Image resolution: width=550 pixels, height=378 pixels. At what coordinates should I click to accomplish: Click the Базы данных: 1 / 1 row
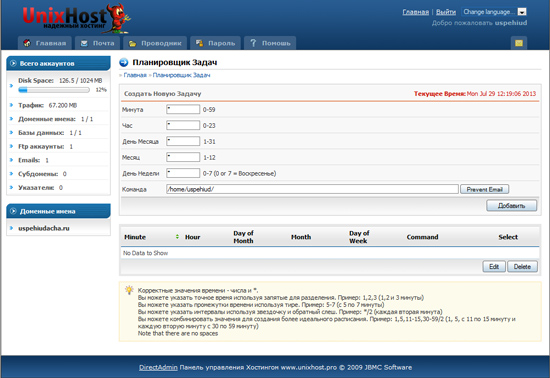[58, 133]
